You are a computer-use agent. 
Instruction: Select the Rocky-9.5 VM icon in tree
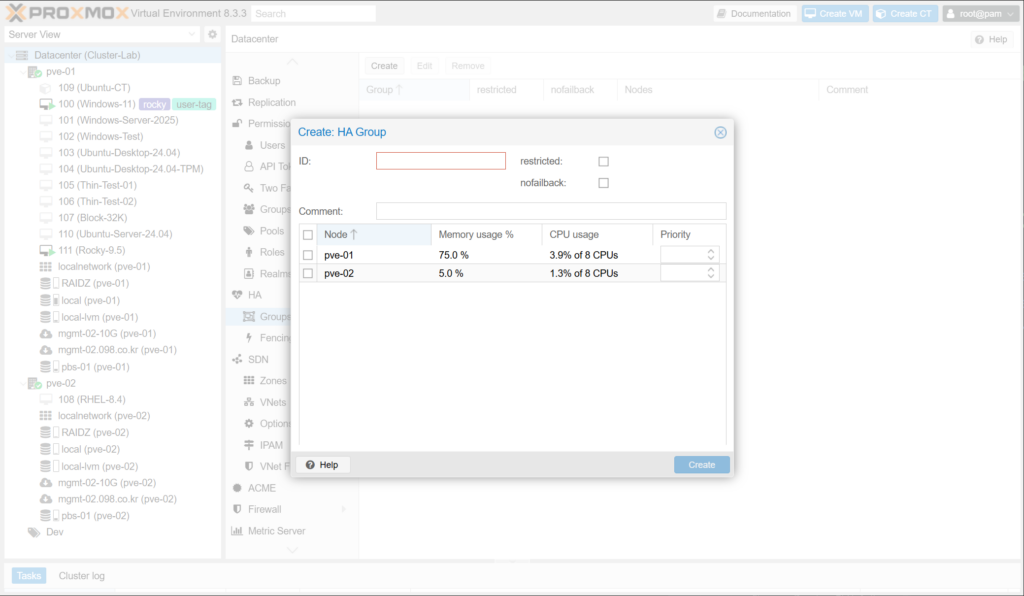(46, 249)
